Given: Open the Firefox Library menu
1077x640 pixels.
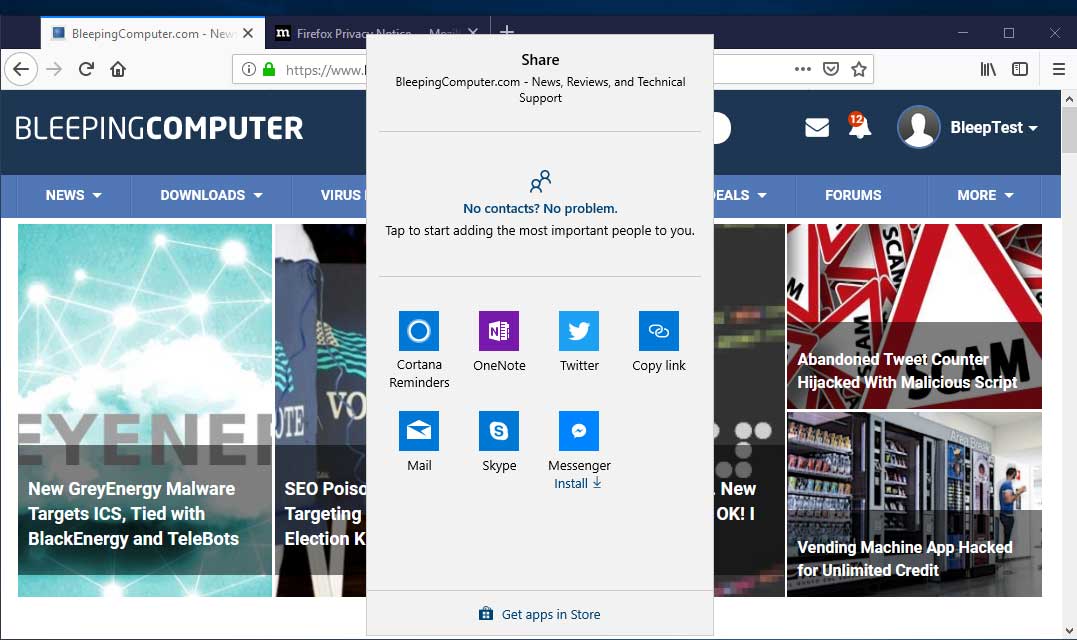Looking at the screenshot, I should (988, 69).
